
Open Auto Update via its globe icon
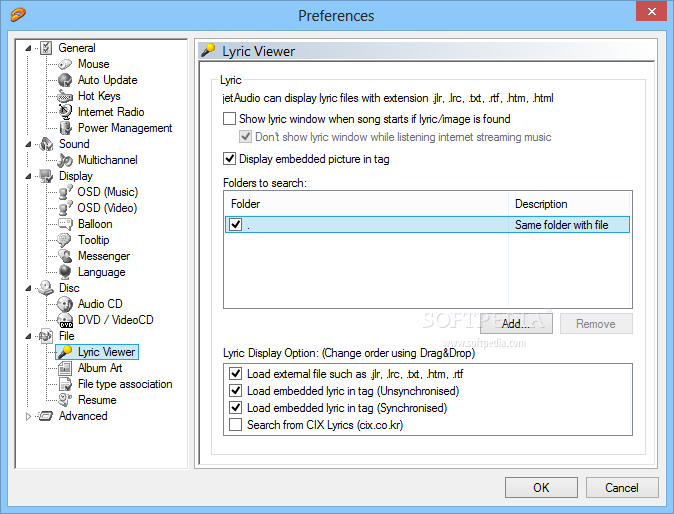65,80
